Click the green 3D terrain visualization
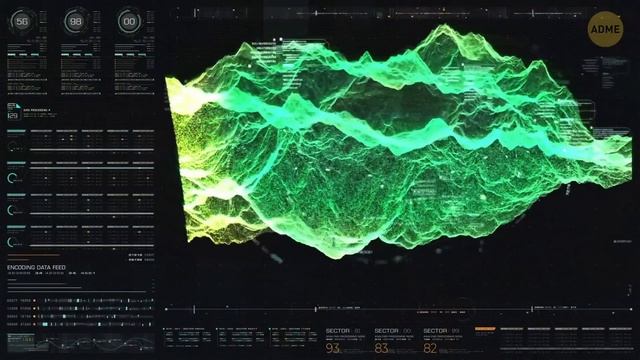This screenshot has height=360, width=640. pos(398,143)
